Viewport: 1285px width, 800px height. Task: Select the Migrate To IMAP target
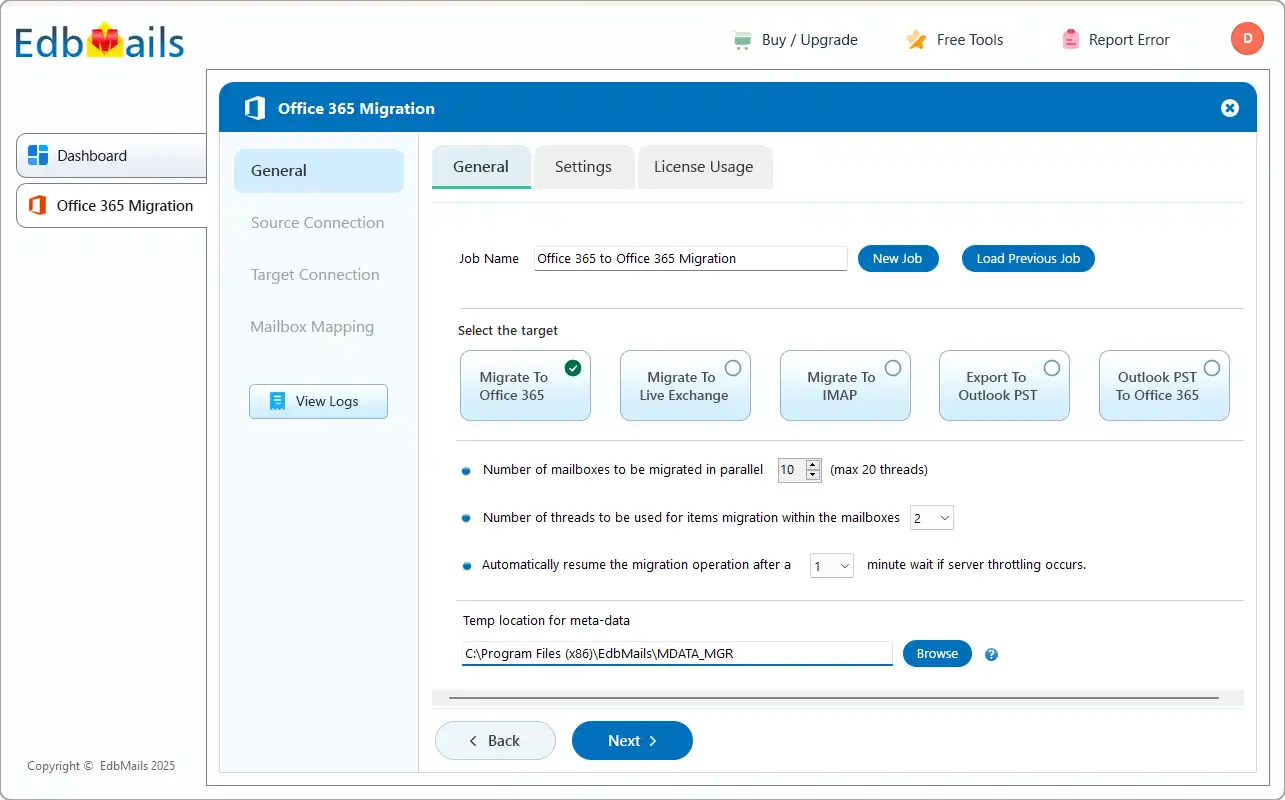(845, 385)
